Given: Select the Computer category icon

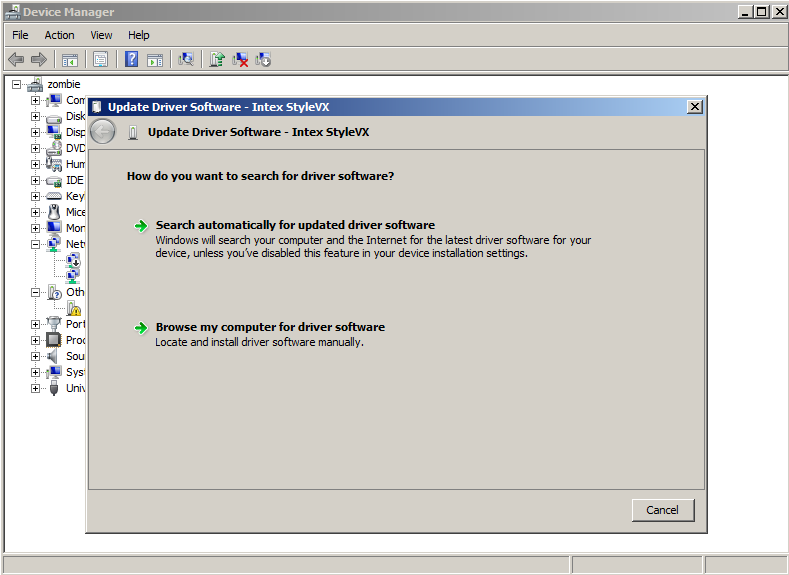Looking at the screenshot, I should pyautogui.click(x=54, y=100).
